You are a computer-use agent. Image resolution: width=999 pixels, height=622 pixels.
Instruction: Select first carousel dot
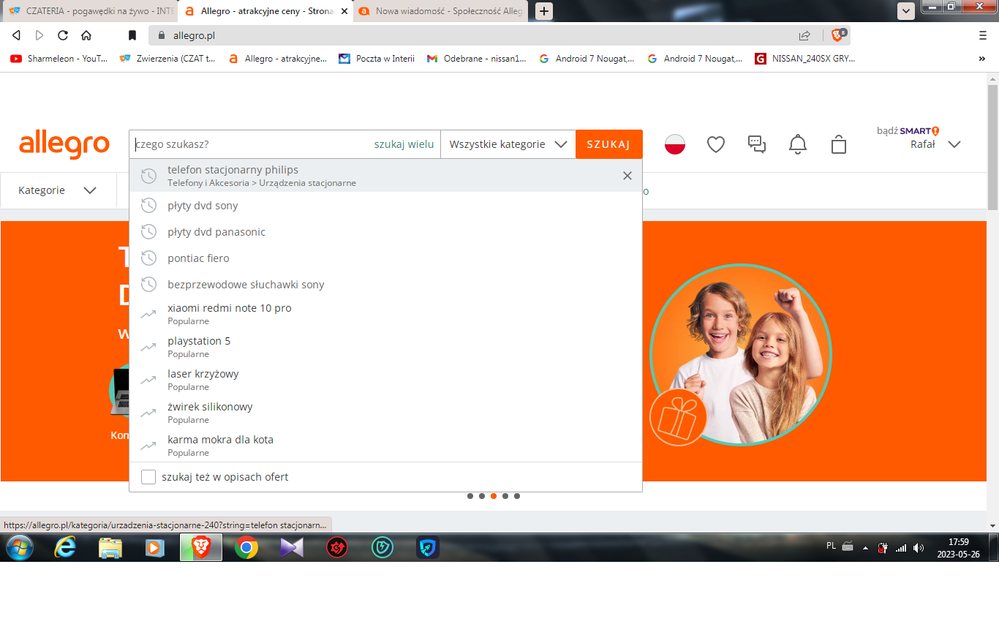pyautogui.click(x=470, y=496)
